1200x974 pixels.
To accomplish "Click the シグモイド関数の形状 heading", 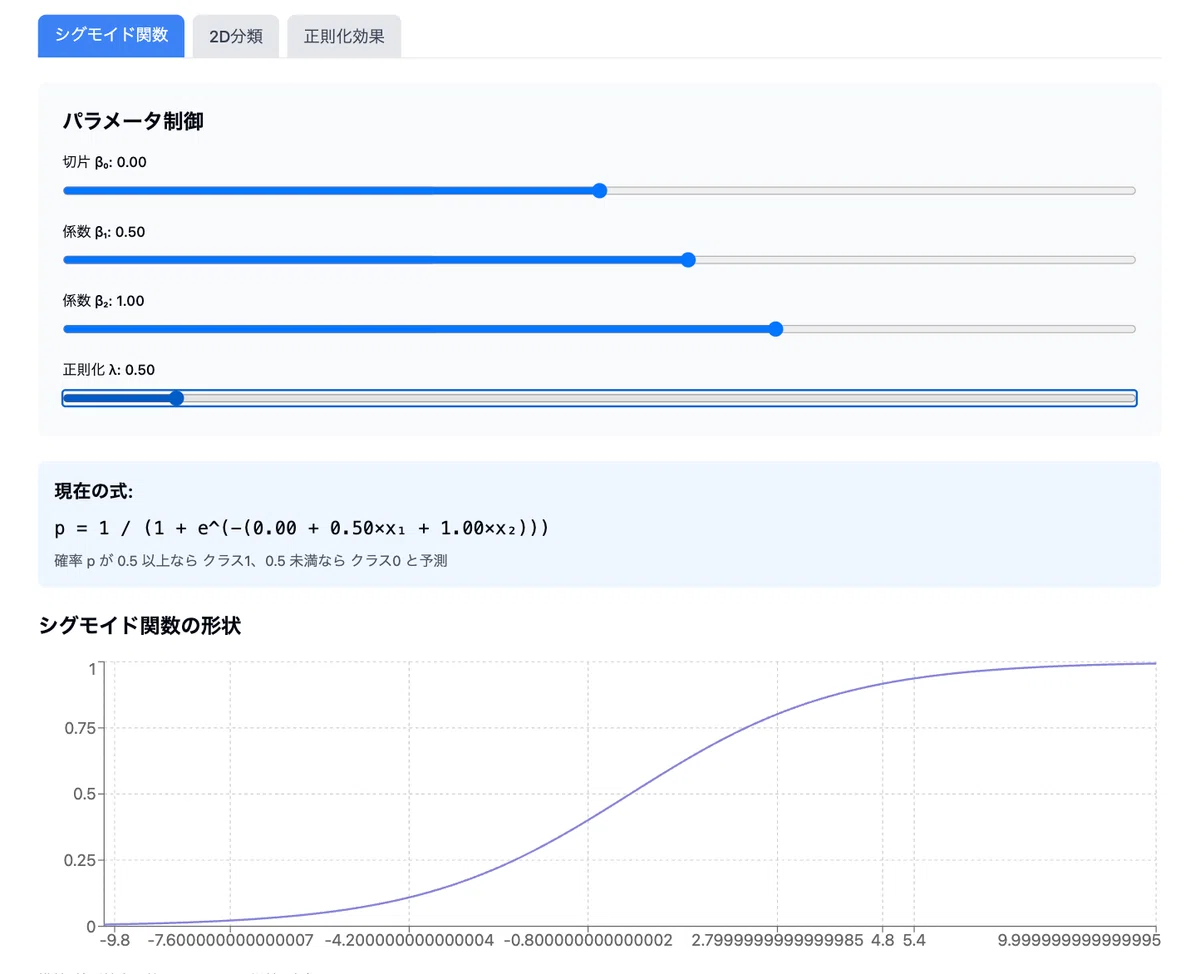I will (x=140, y=626).
